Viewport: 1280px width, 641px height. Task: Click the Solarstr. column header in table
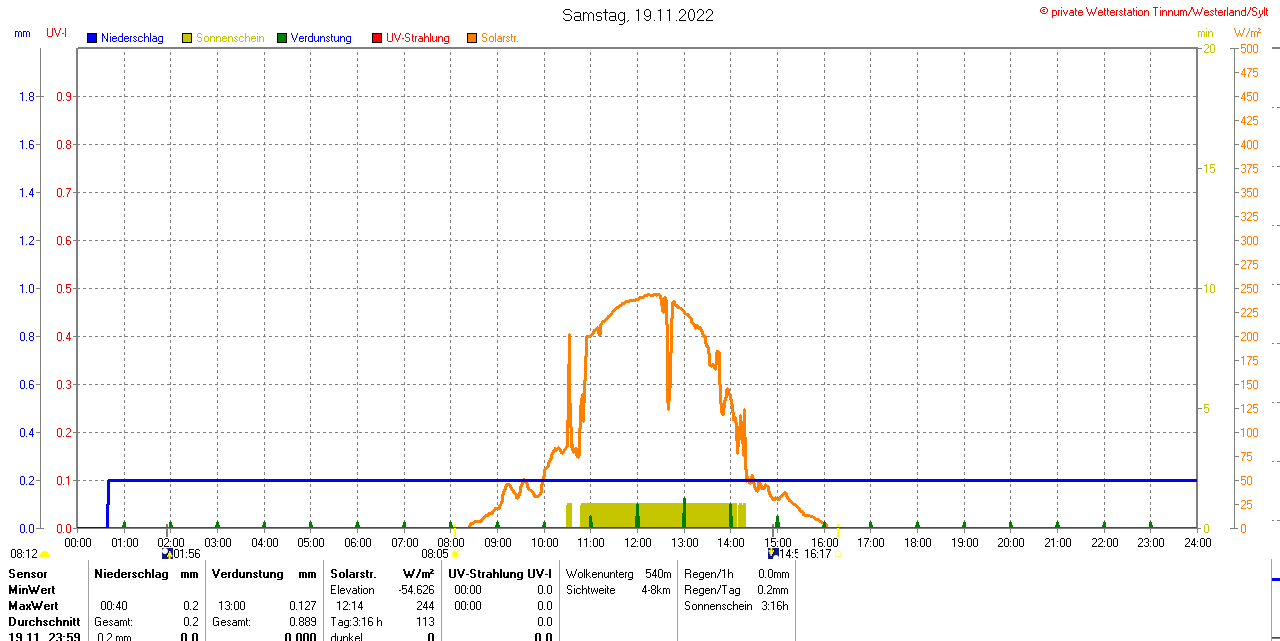[353, 574]
